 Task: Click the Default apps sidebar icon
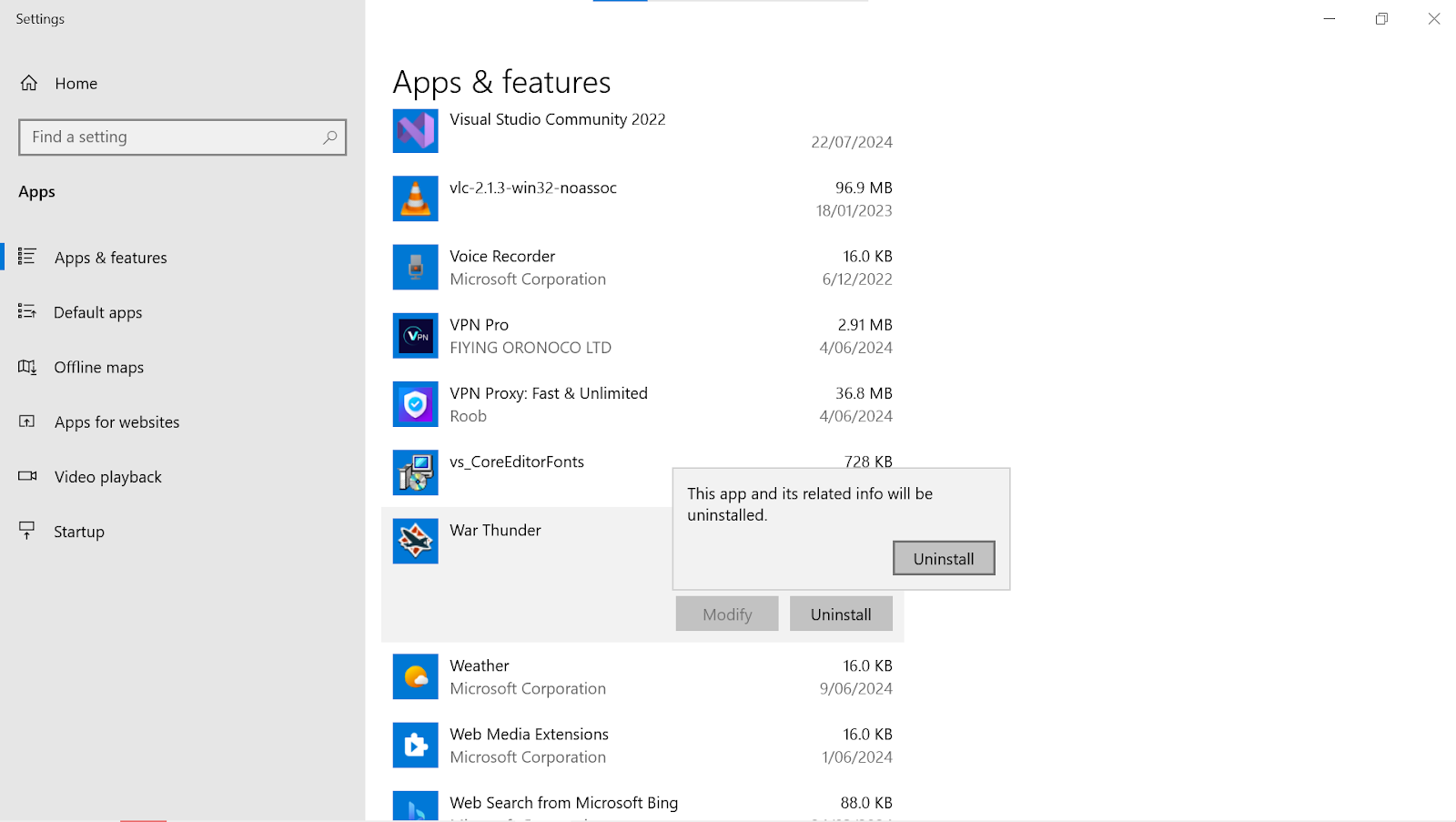click(27, 312)
